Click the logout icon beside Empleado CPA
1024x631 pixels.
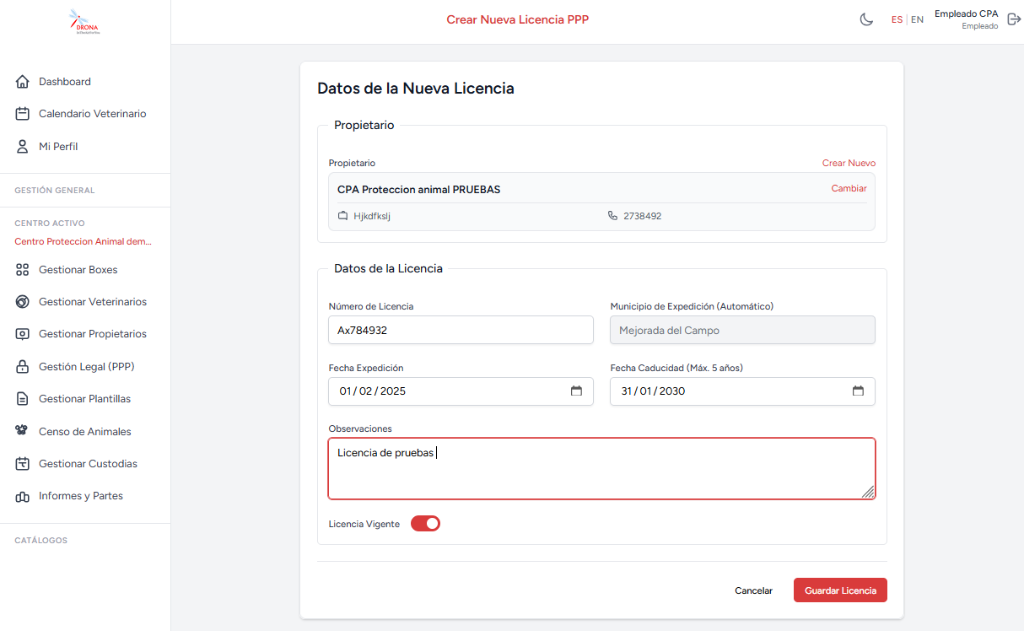coord(1014,20)
